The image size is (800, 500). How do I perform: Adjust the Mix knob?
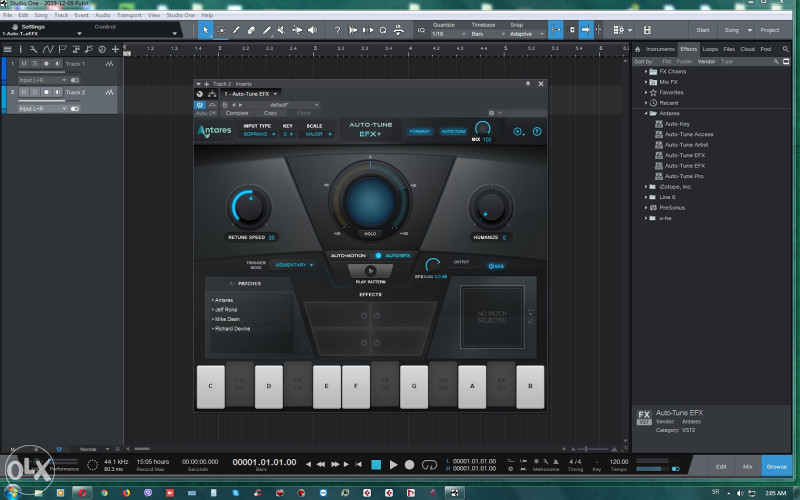pyautogui.click(x=482, y=128)
